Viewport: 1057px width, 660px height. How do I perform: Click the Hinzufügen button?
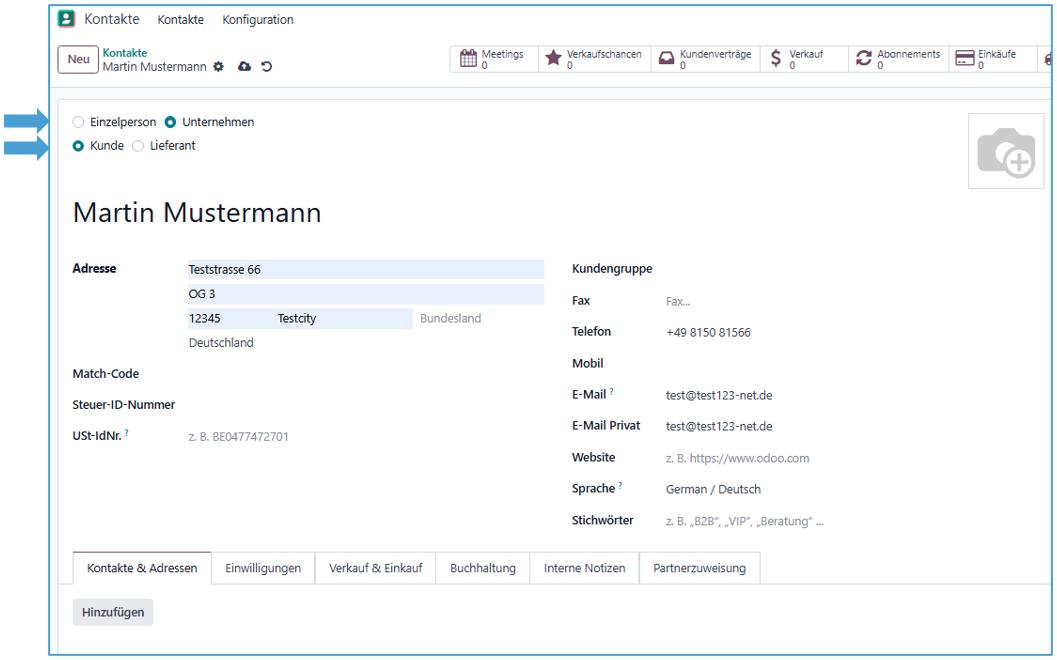point(113,612)
